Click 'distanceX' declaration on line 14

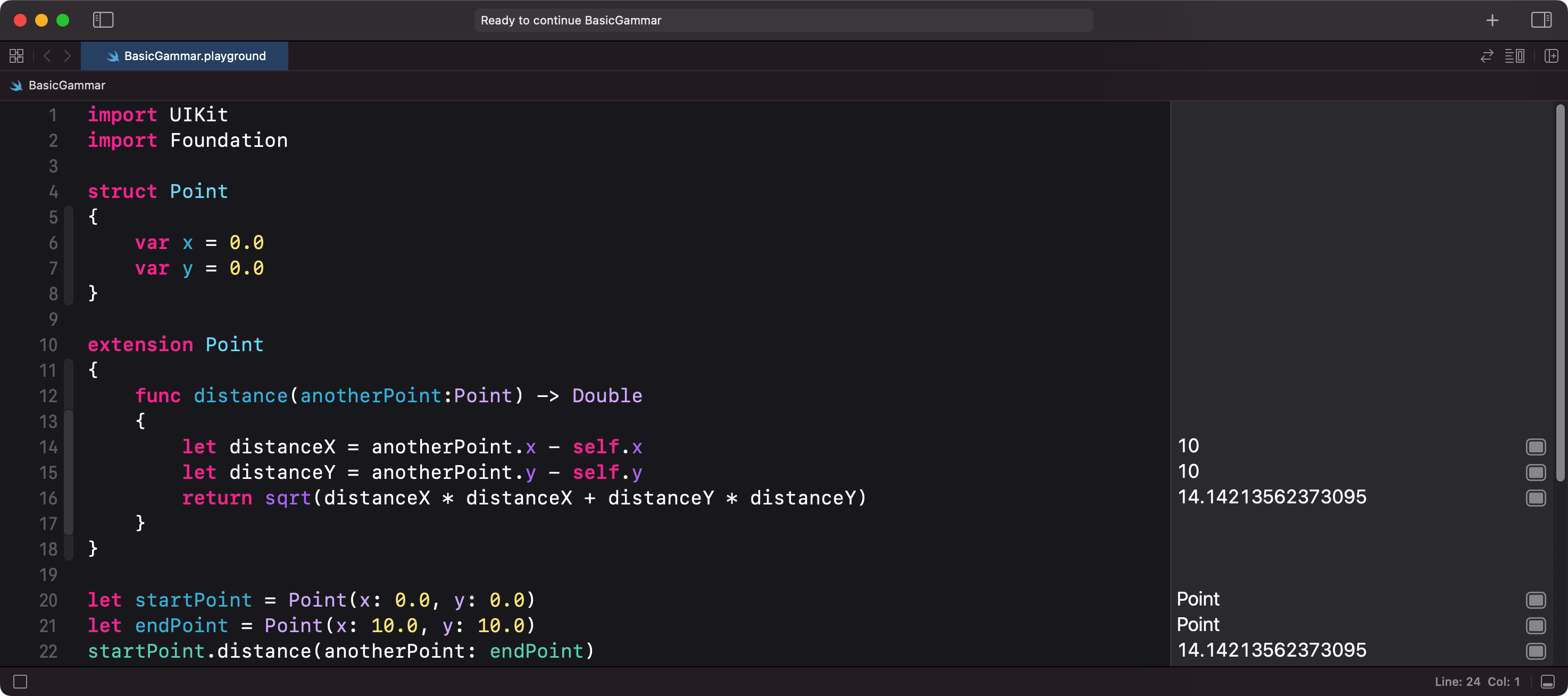click(x=282, y=447)
